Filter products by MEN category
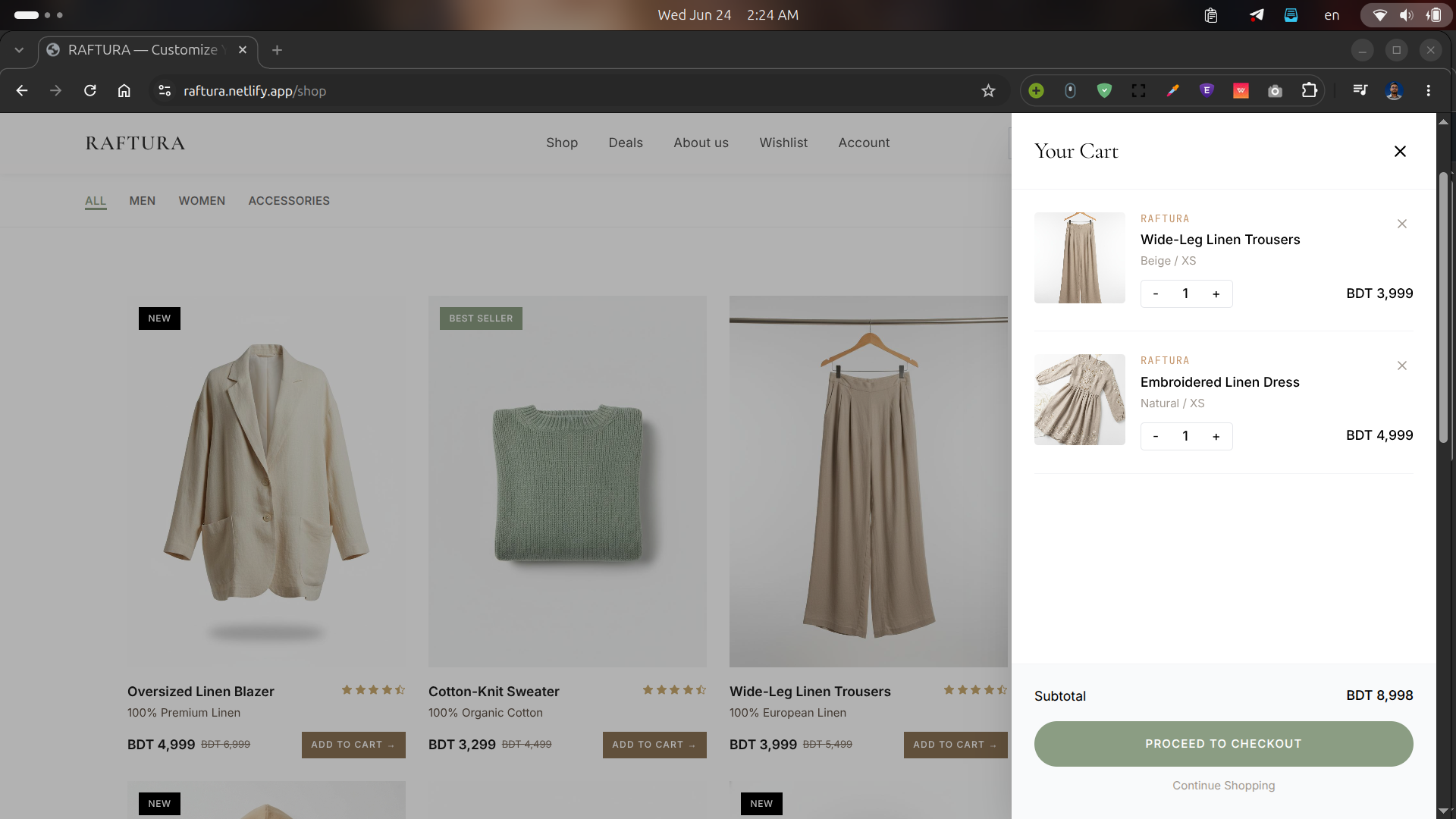Viewport: 1456px width, 819px height. click(143, 201)
